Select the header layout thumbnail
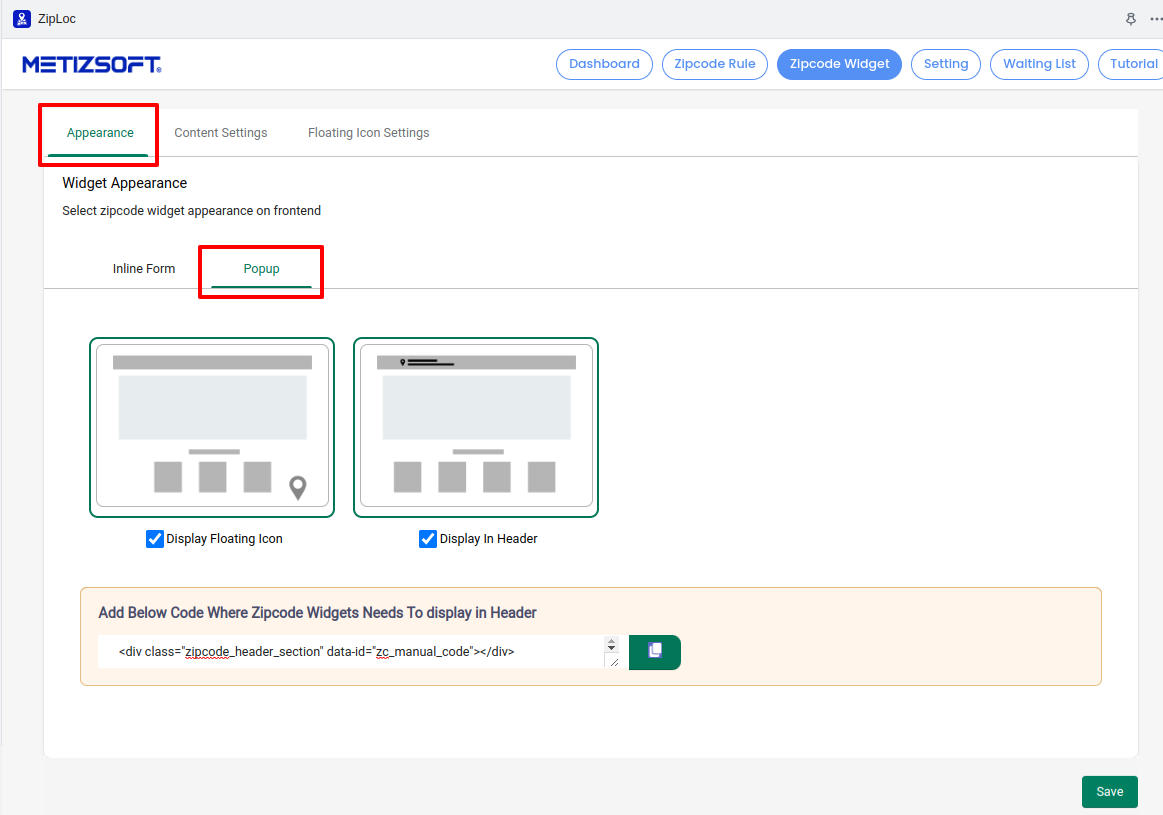Image resolution: width=1163 pixels, height=815 pixels. pos(476,427)
